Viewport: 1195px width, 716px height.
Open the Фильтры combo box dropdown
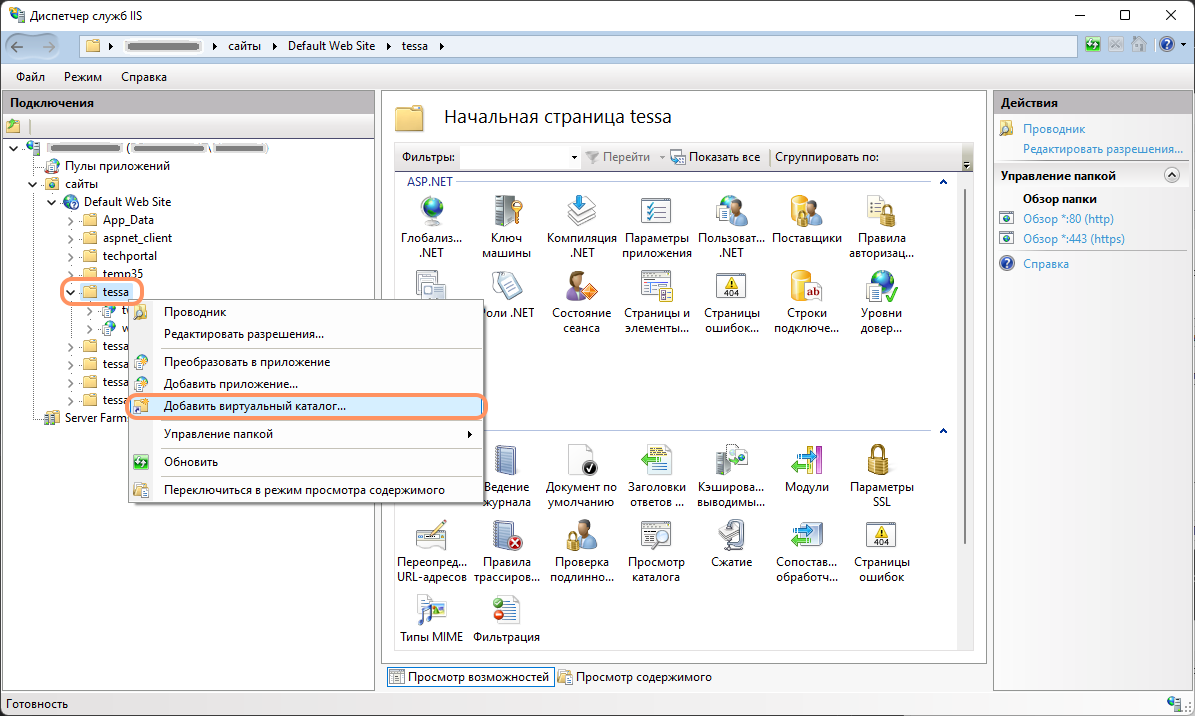click(x=574, y=157)
